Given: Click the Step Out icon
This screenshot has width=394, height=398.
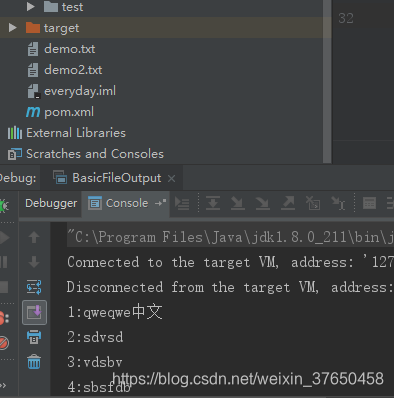Looking at the screenshot, I should coord(288,203).
